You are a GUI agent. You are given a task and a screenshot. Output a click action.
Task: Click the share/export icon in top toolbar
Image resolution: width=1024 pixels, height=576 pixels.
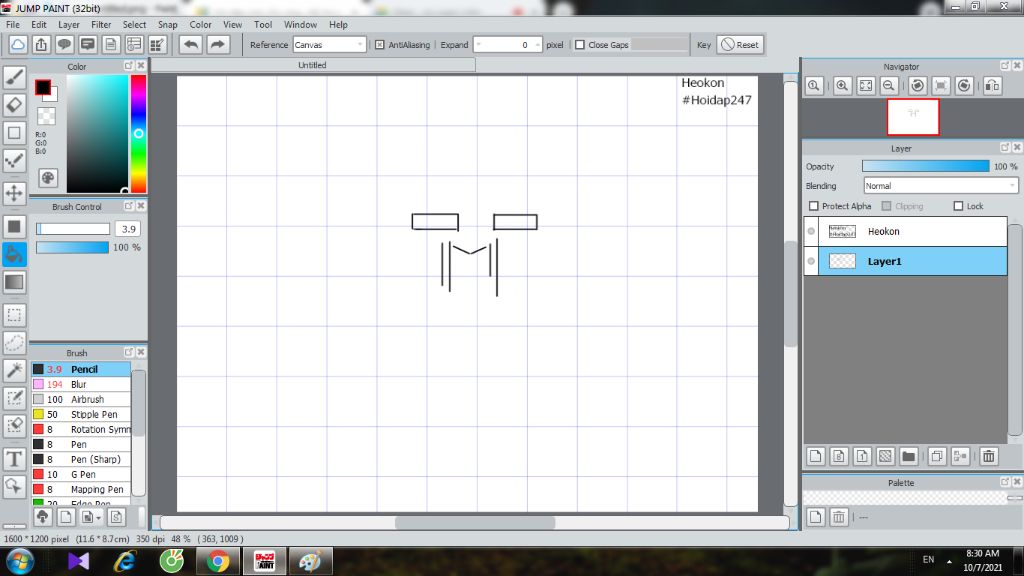[41, 44]
